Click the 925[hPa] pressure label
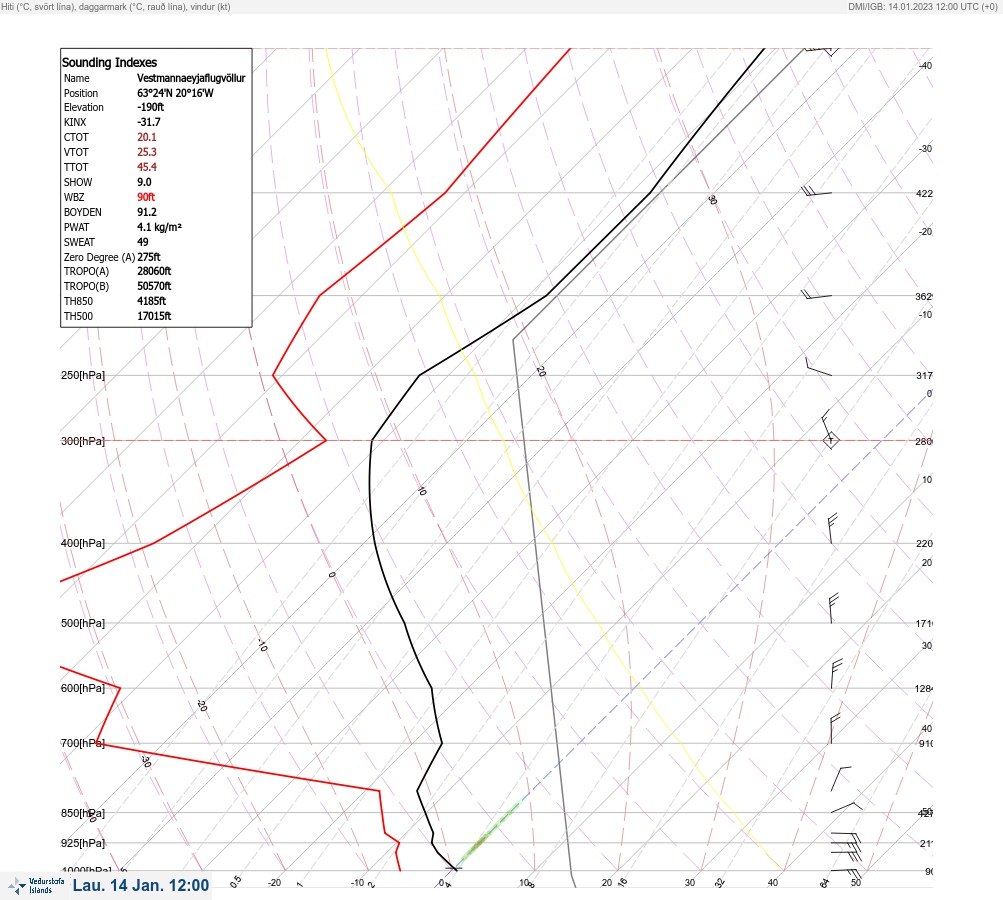This screenshot has height=900, width=1003. coord(83,843)
